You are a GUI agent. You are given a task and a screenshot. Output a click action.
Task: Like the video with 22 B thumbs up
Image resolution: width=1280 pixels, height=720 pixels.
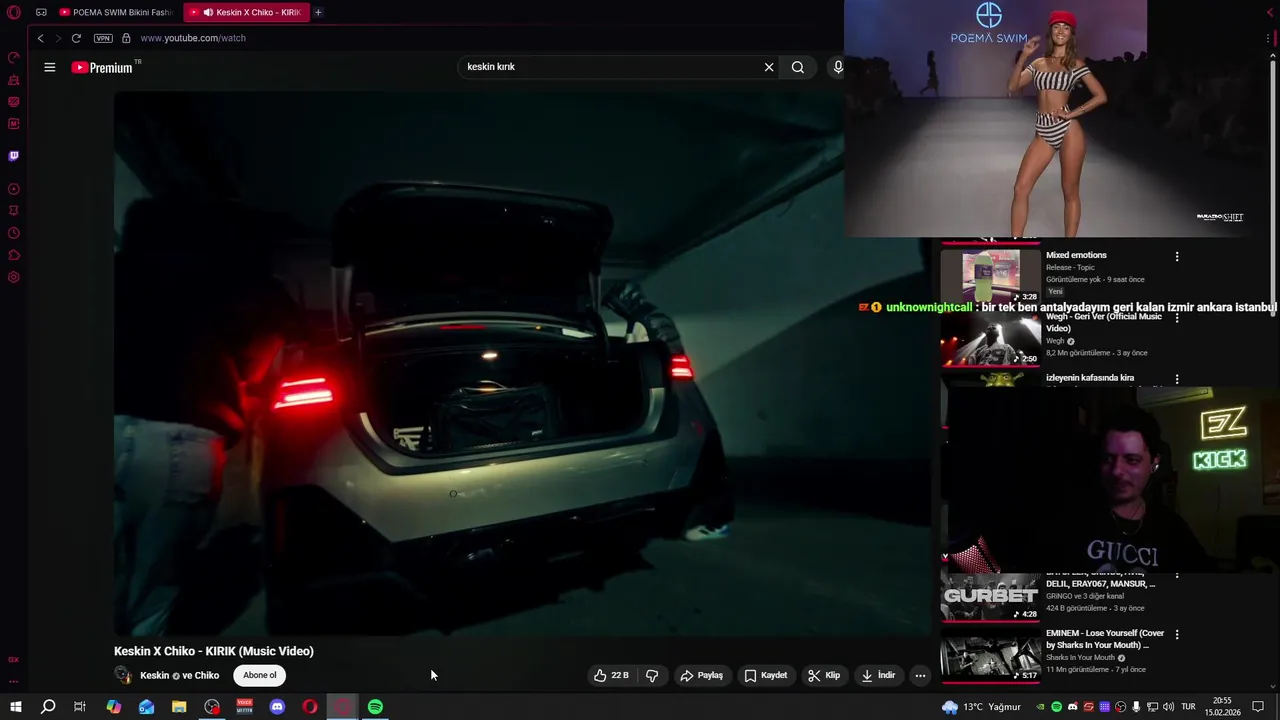(611, 675)
